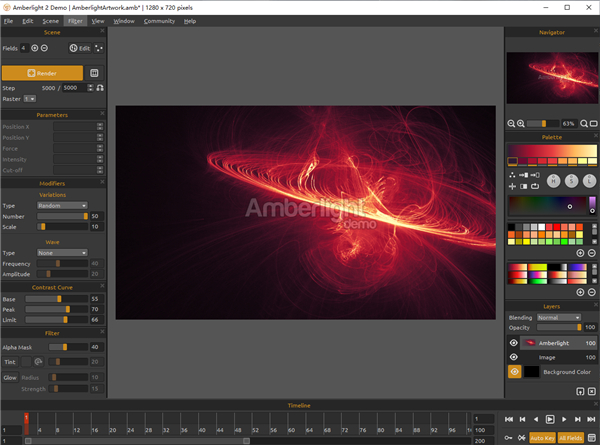Hide the Image layer
This screenshot has height=445, width=600.
pos(514,356)
